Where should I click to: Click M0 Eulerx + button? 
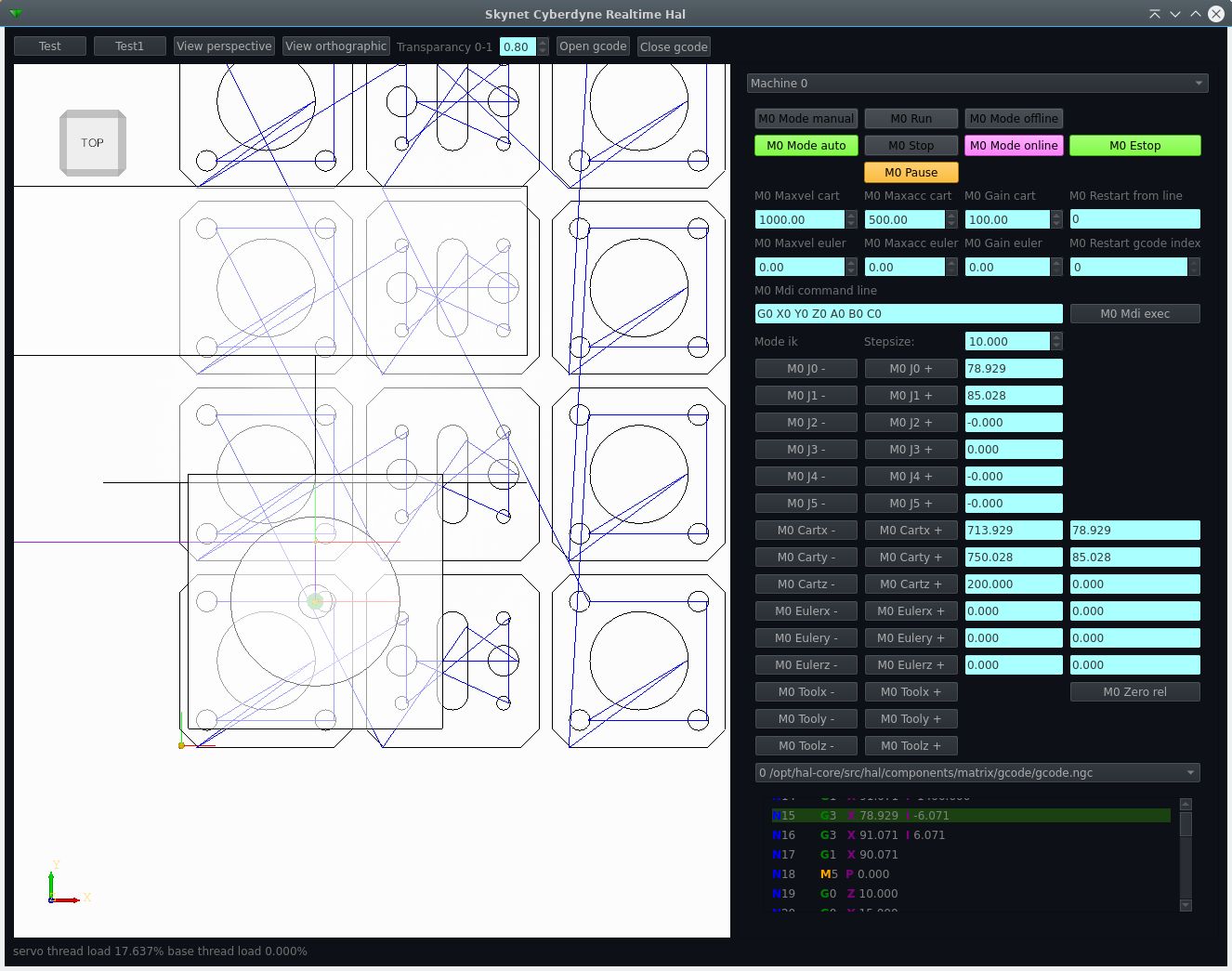[911, 610]
